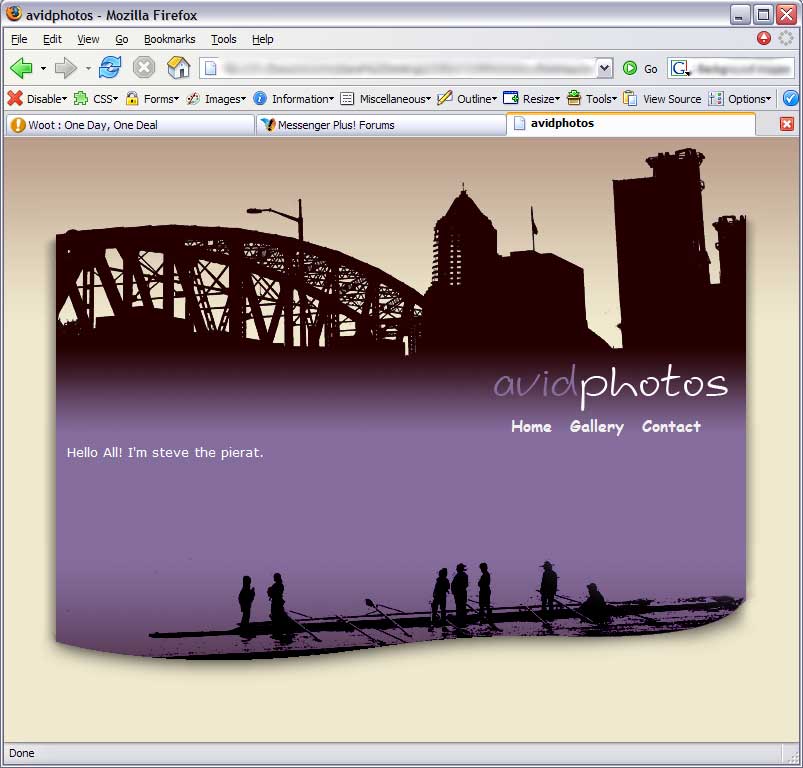Click the green Back arrow button

click(x=21, y=68)
